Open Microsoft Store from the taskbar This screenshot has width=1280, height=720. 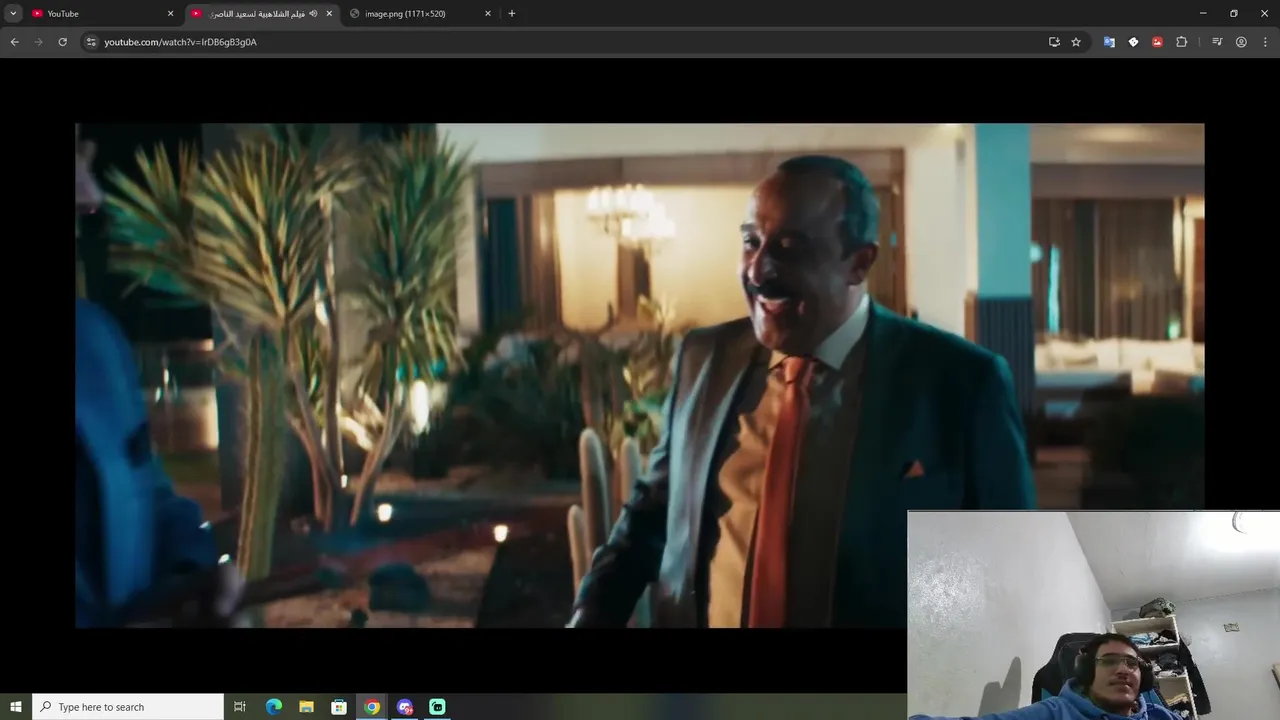coord(339,707)
